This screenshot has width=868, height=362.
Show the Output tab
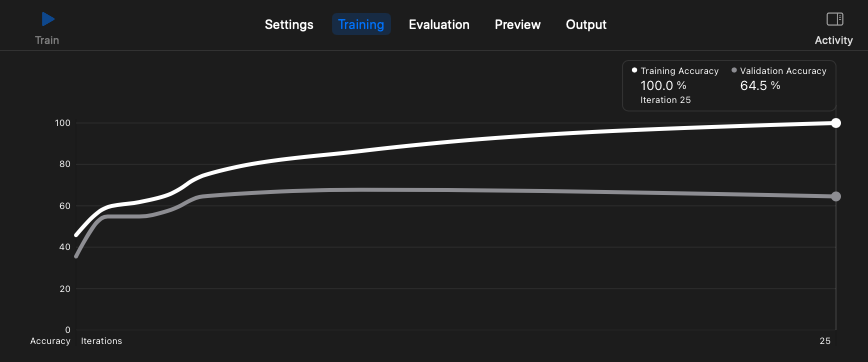click(x=586, y=24)
